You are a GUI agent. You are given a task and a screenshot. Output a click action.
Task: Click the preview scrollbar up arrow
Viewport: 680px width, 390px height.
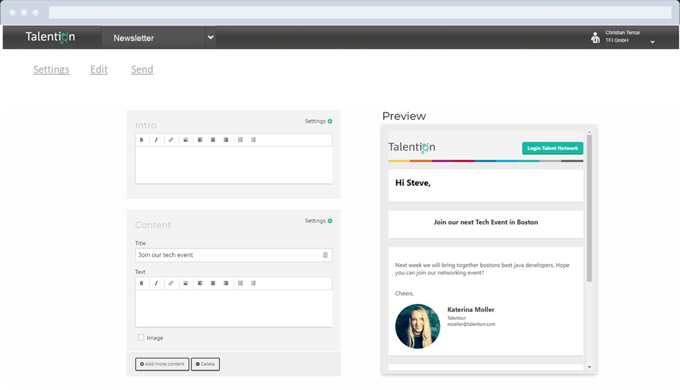589,131
